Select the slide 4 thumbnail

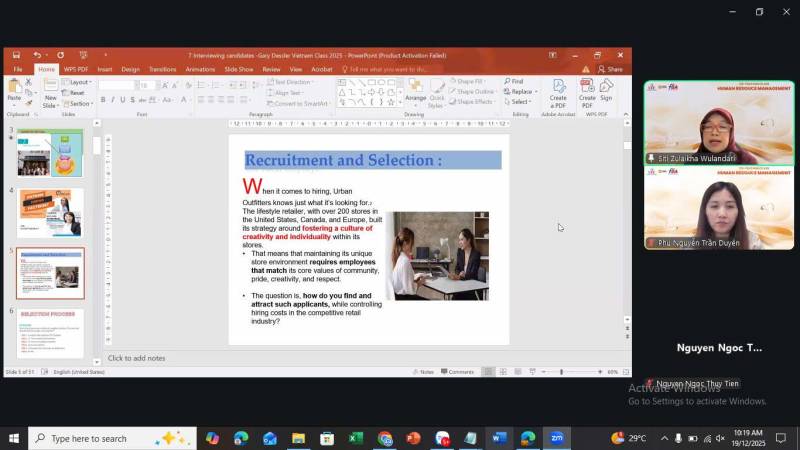pyautogui.click(x=50, y=212)
